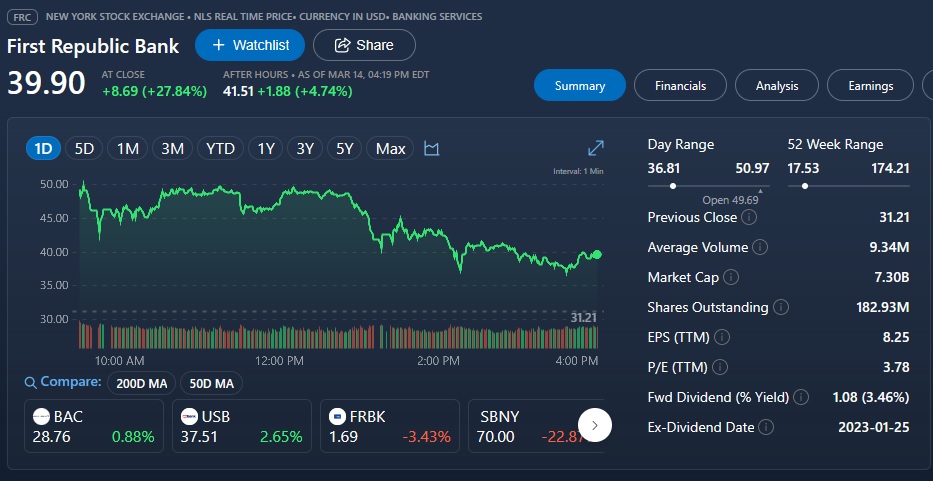Click the Day Range slider marker
Screen dimensions: 933x481
point(673,185)
